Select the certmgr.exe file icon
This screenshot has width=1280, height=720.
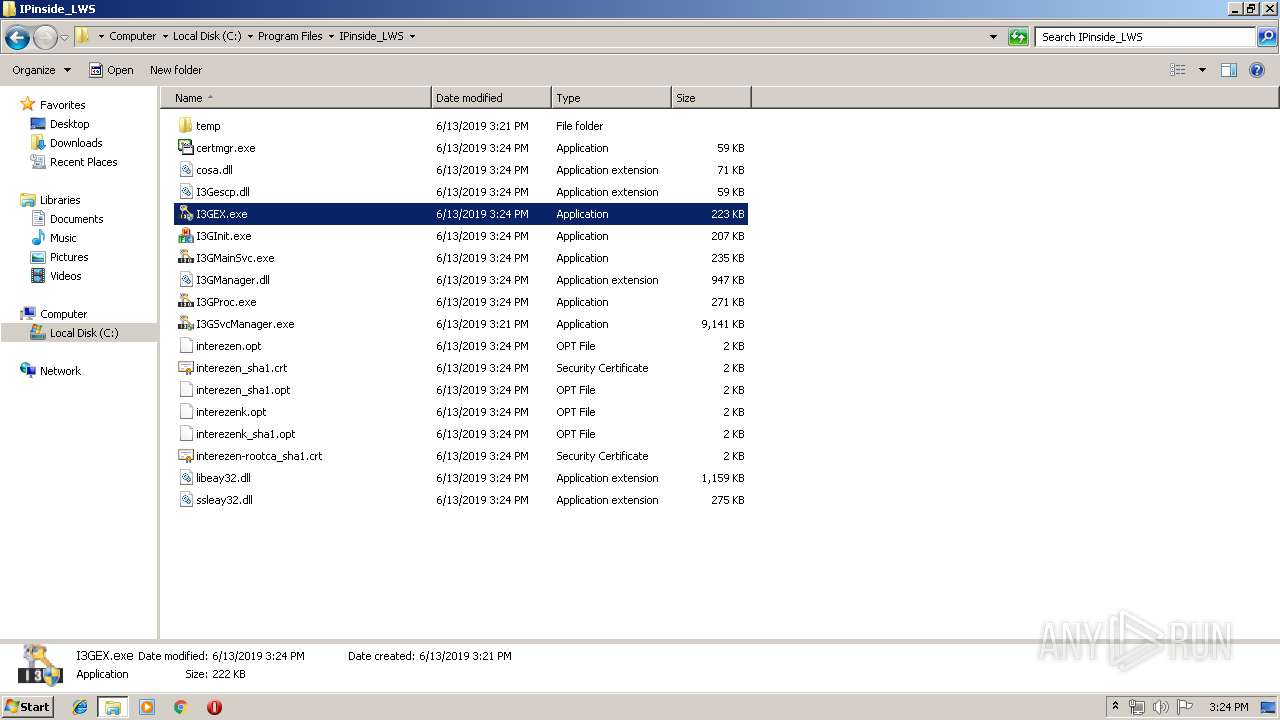pyautogui.click(x=185, y=148)
